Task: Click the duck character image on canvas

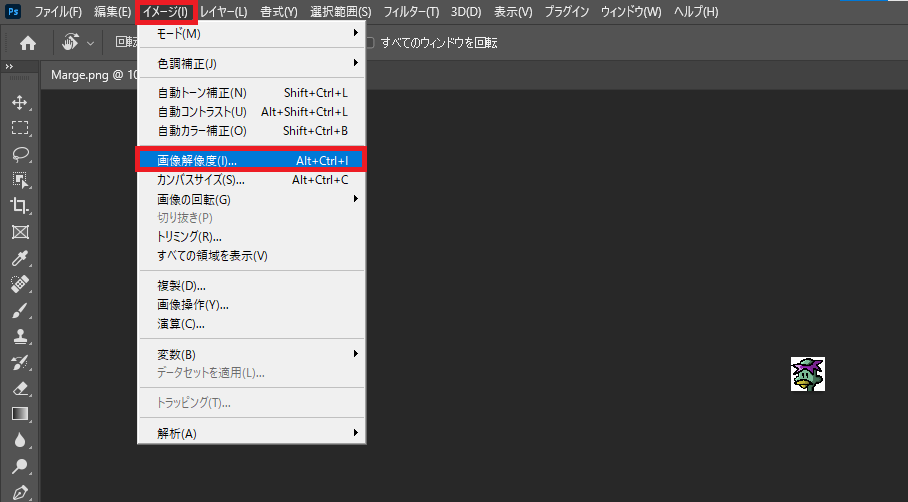Action: click(x=808, y=374)
